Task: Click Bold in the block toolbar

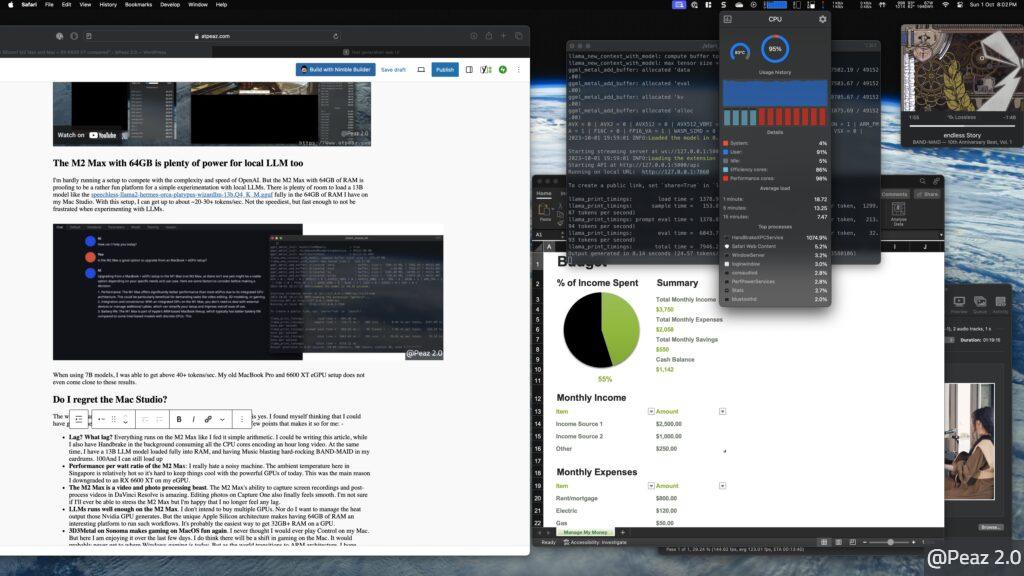Action: click(179, 419)
